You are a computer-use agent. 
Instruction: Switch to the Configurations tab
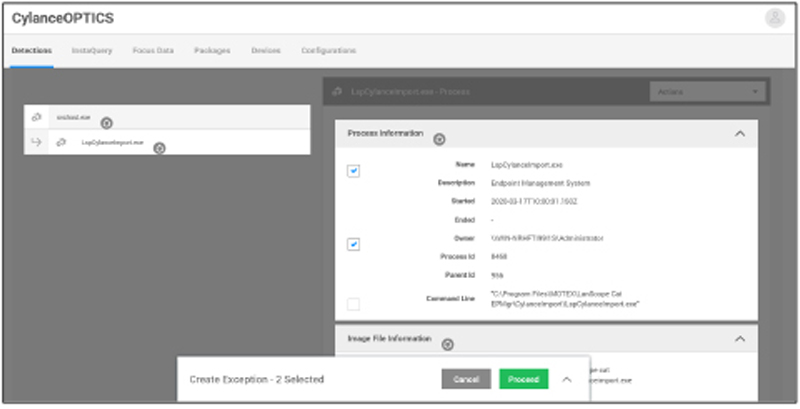329,50
